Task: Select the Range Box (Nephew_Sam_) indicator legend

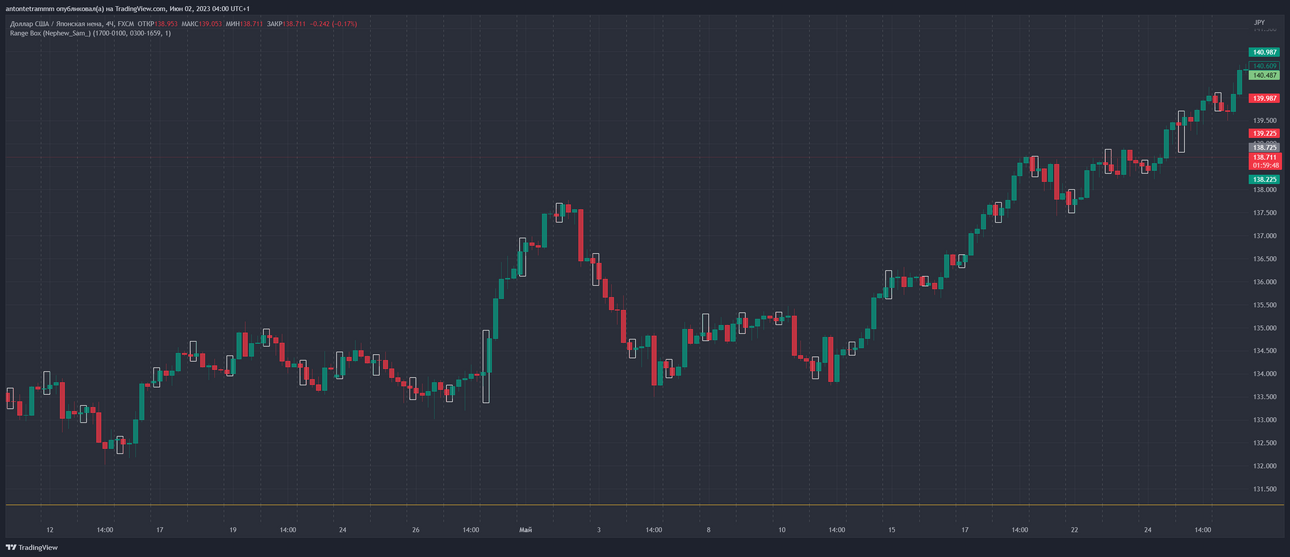Action: tap(90, 33)
